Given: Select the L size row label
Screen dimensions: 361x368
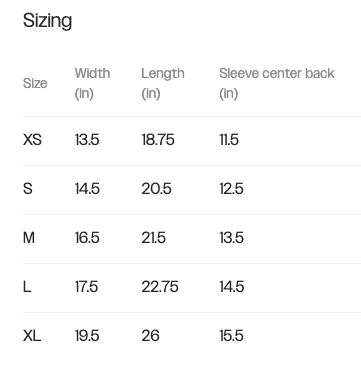Looking at the screenshot, I should [27, 287].
